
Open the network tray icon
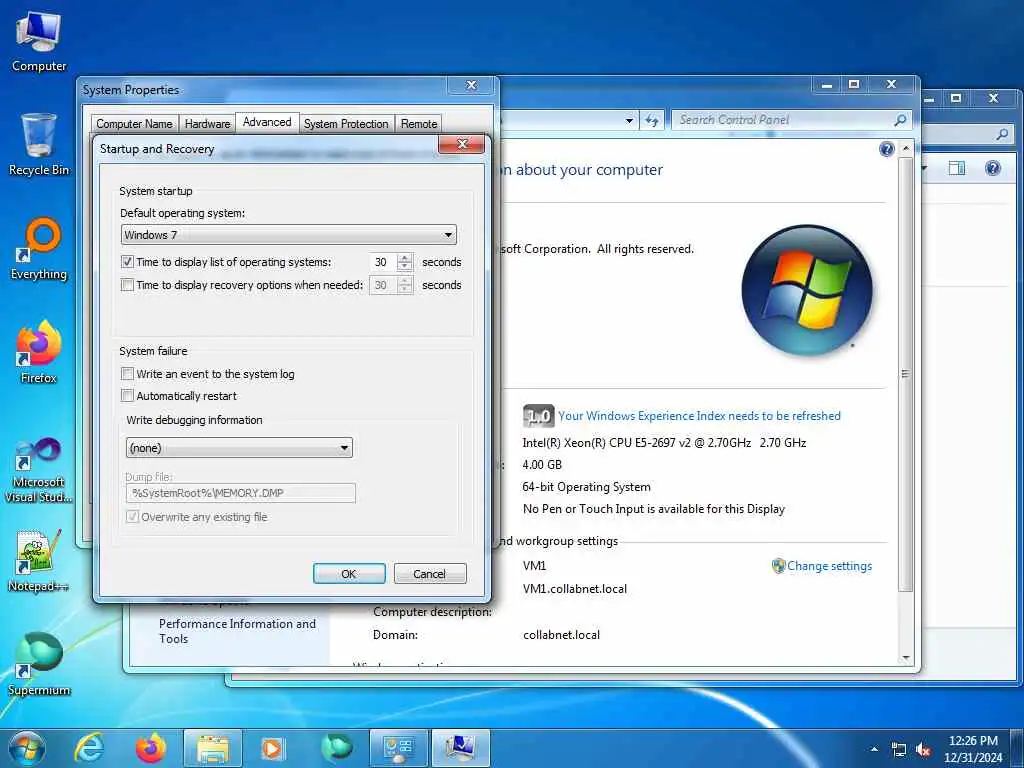899,750
